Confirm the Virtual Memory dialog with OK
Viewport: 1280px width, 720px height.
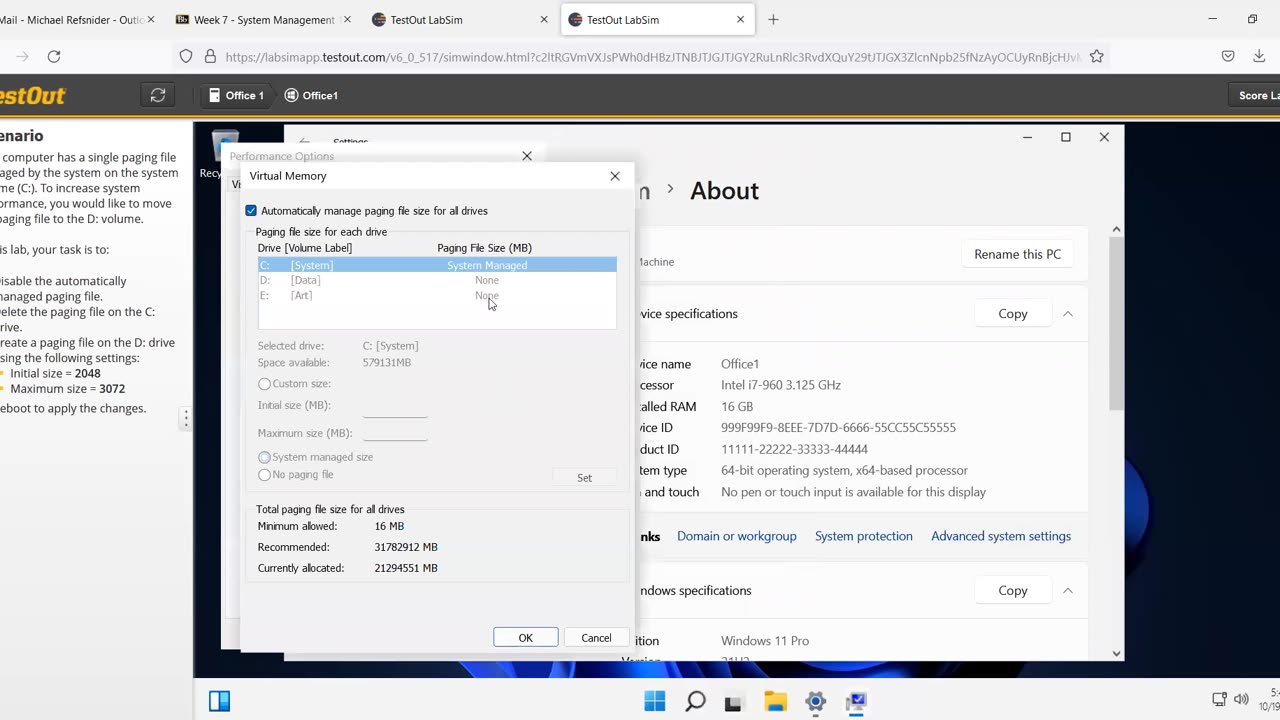click(525, 638)
